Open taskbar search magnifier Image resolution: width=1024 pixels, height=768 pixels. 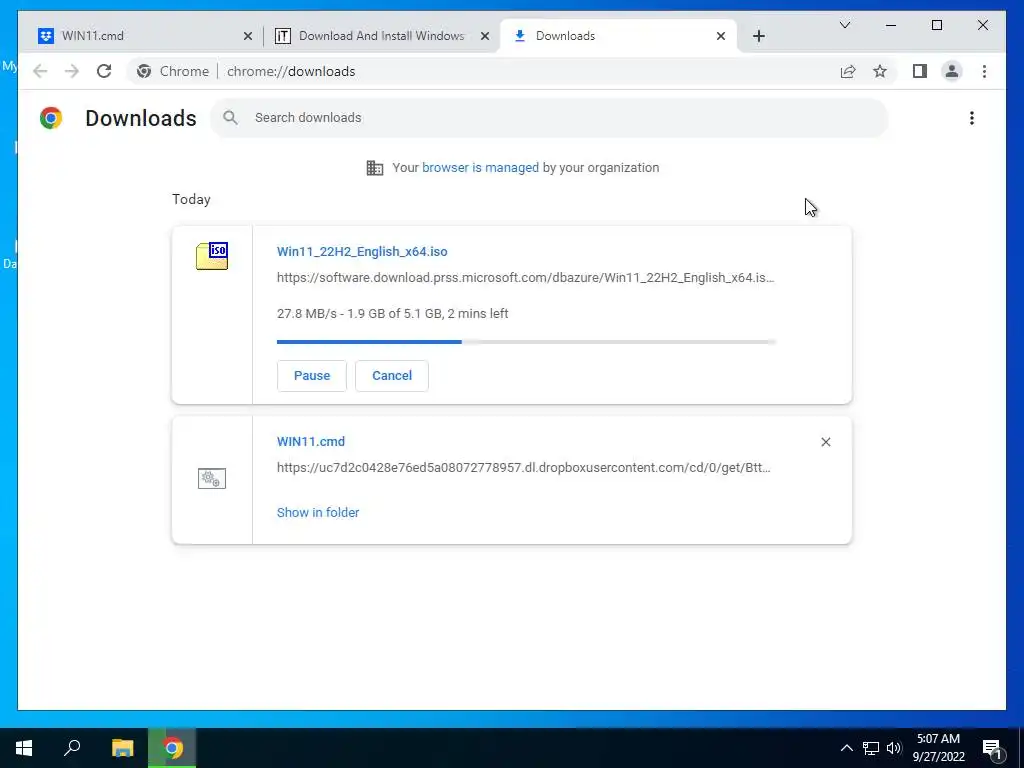72,748
